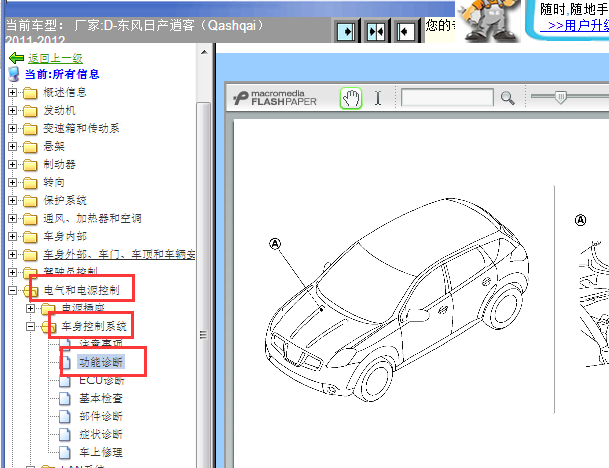Click the tree panel scroll-up arrow
This screenshot has width=609, height=468.
tap(204, 52)
